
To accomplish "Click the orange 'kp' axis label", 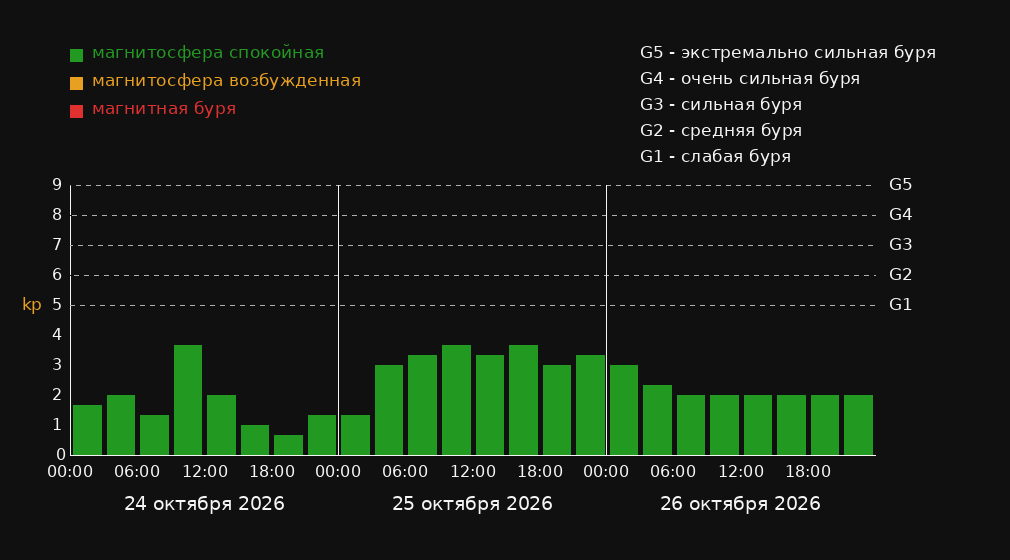I will (32, 305).
